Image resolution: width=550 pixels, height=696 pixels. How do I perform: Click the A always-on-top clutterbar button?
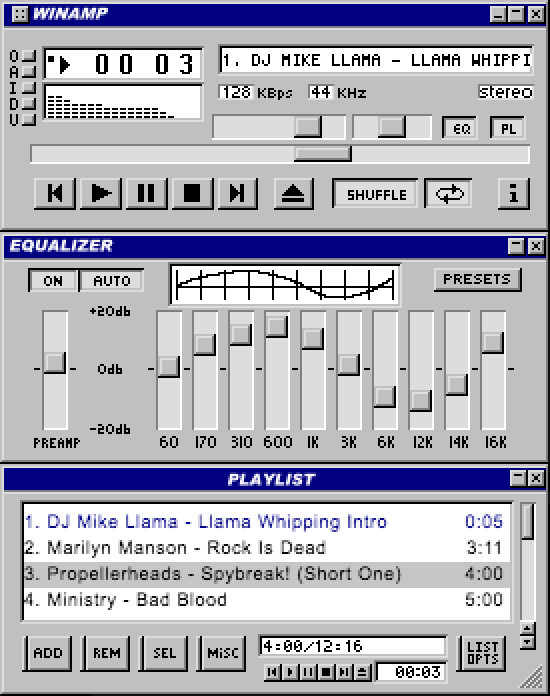(29, 71)
